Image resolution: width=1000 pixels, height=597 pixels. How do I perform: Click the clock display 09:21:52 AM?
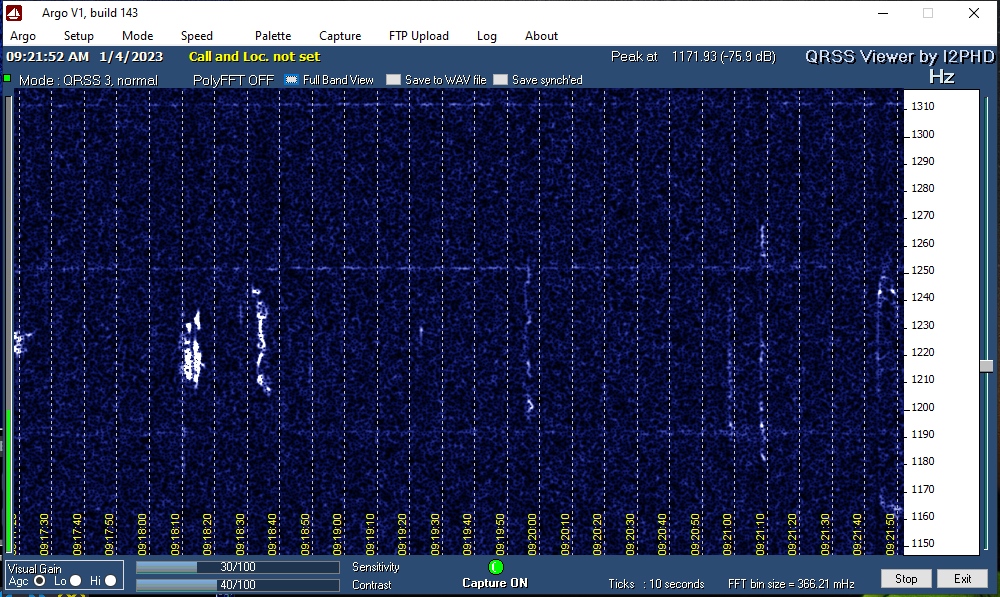[48, 56]
